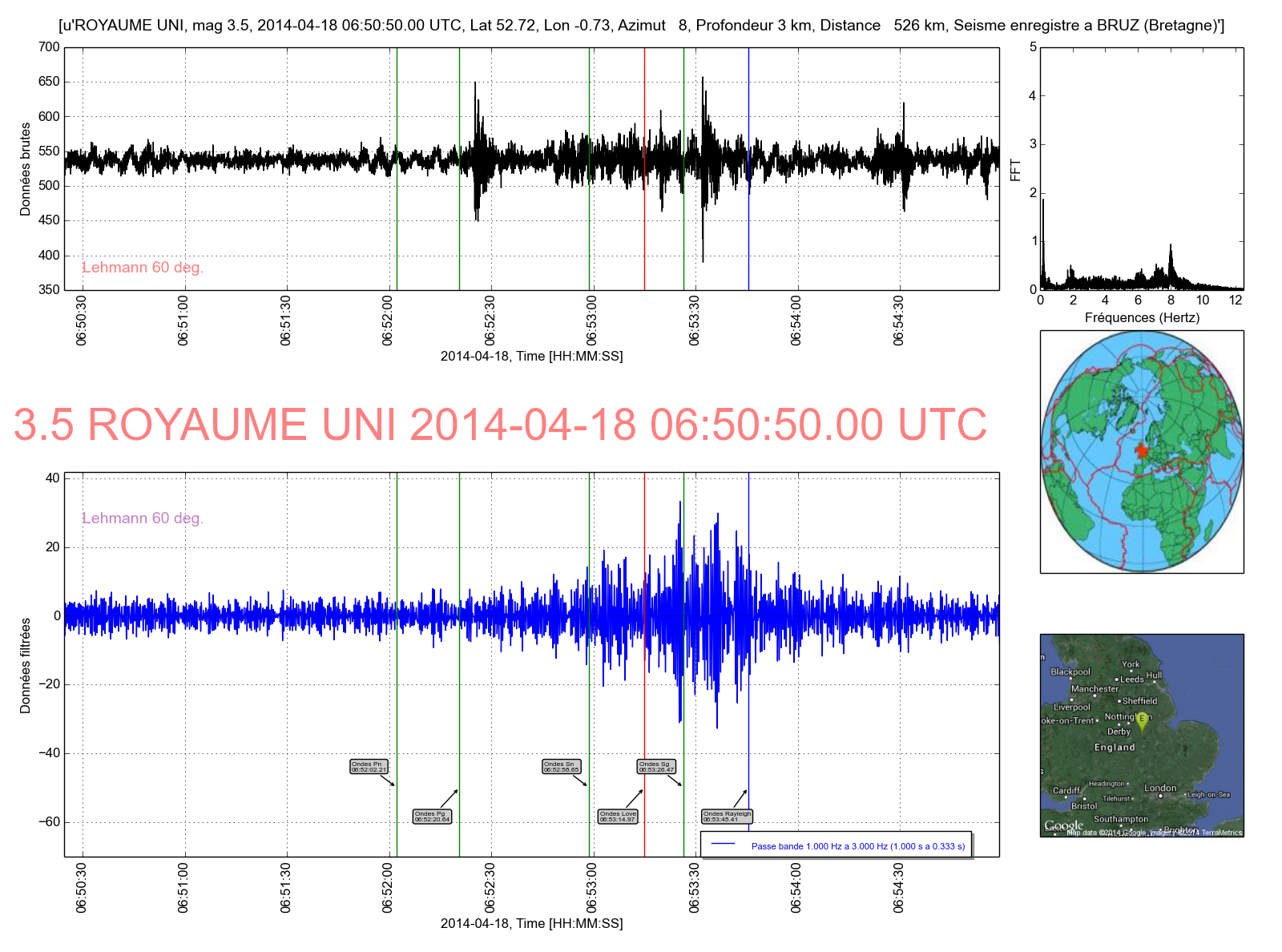Click the epicenter pin on the England map

1142,720
